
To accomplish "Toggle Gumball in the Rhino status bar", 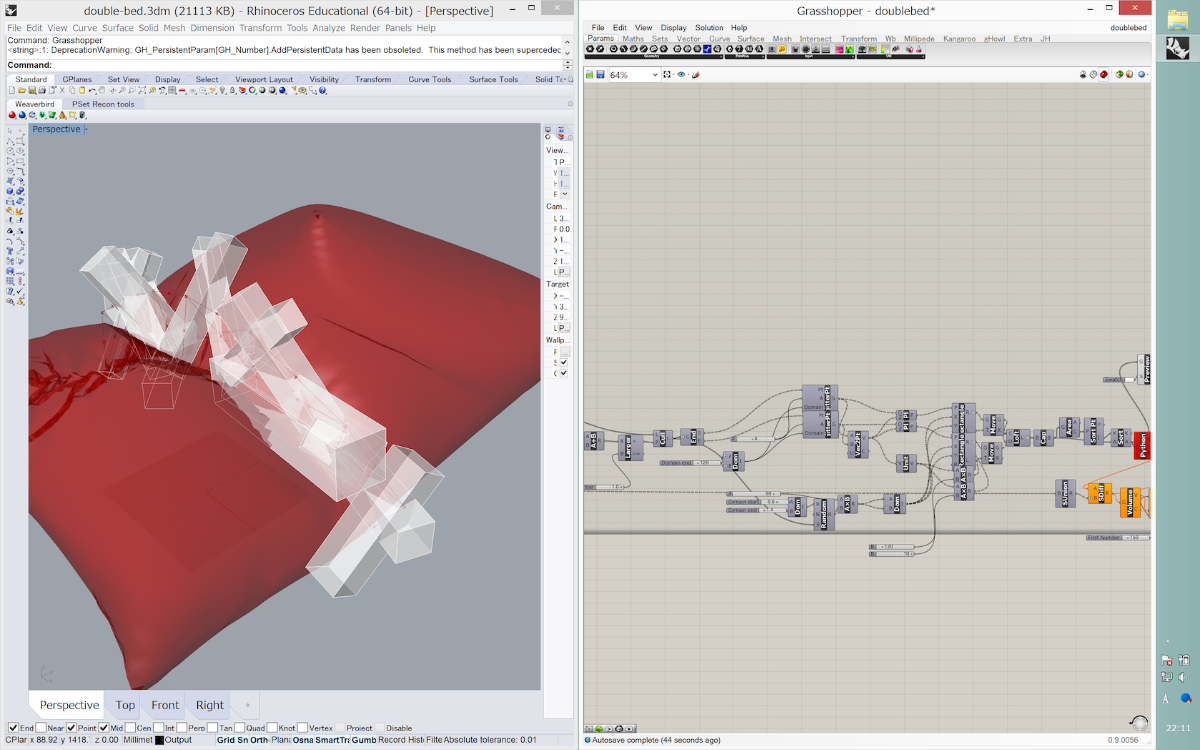I will [364, 740].
